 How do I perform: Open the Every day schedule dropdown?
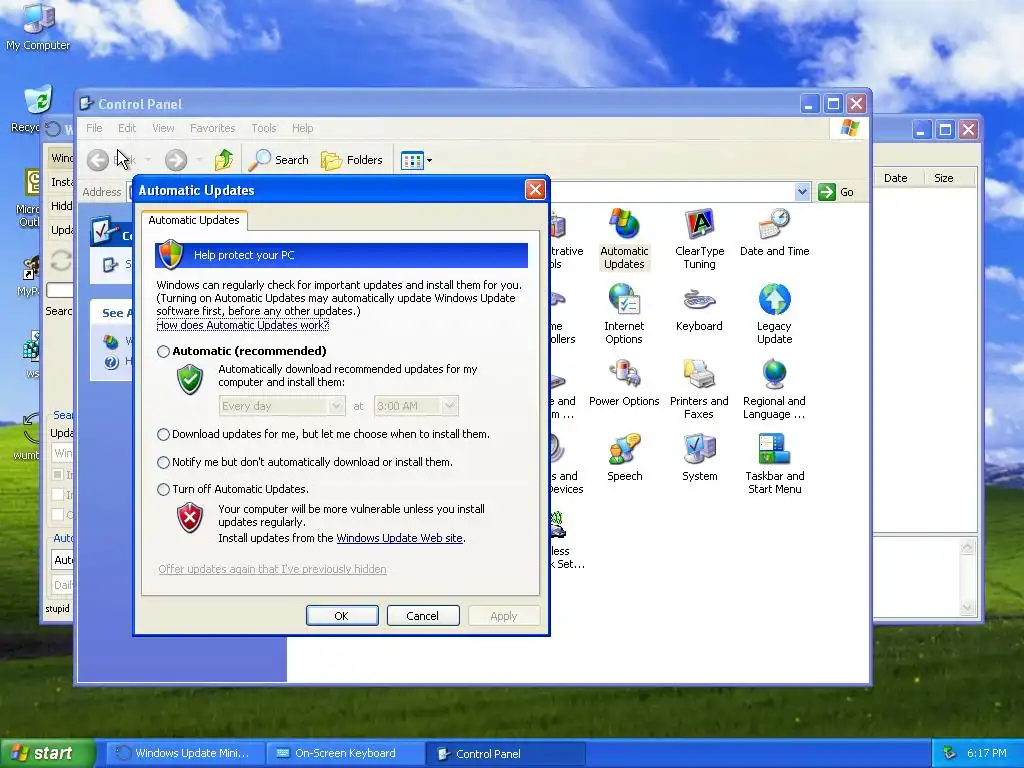click(x=282, y=406)
